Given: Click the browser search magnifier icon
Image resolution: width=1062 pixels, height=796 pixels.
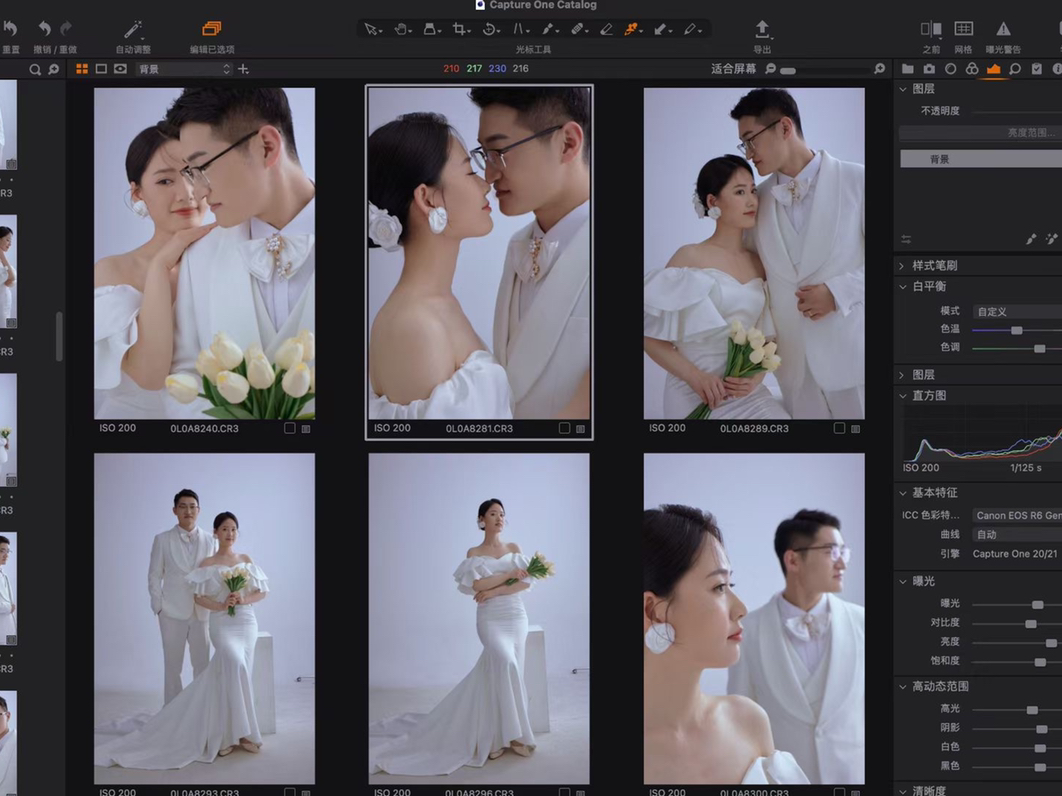Looking at the screenshot, I should click(x=35, y=69).
